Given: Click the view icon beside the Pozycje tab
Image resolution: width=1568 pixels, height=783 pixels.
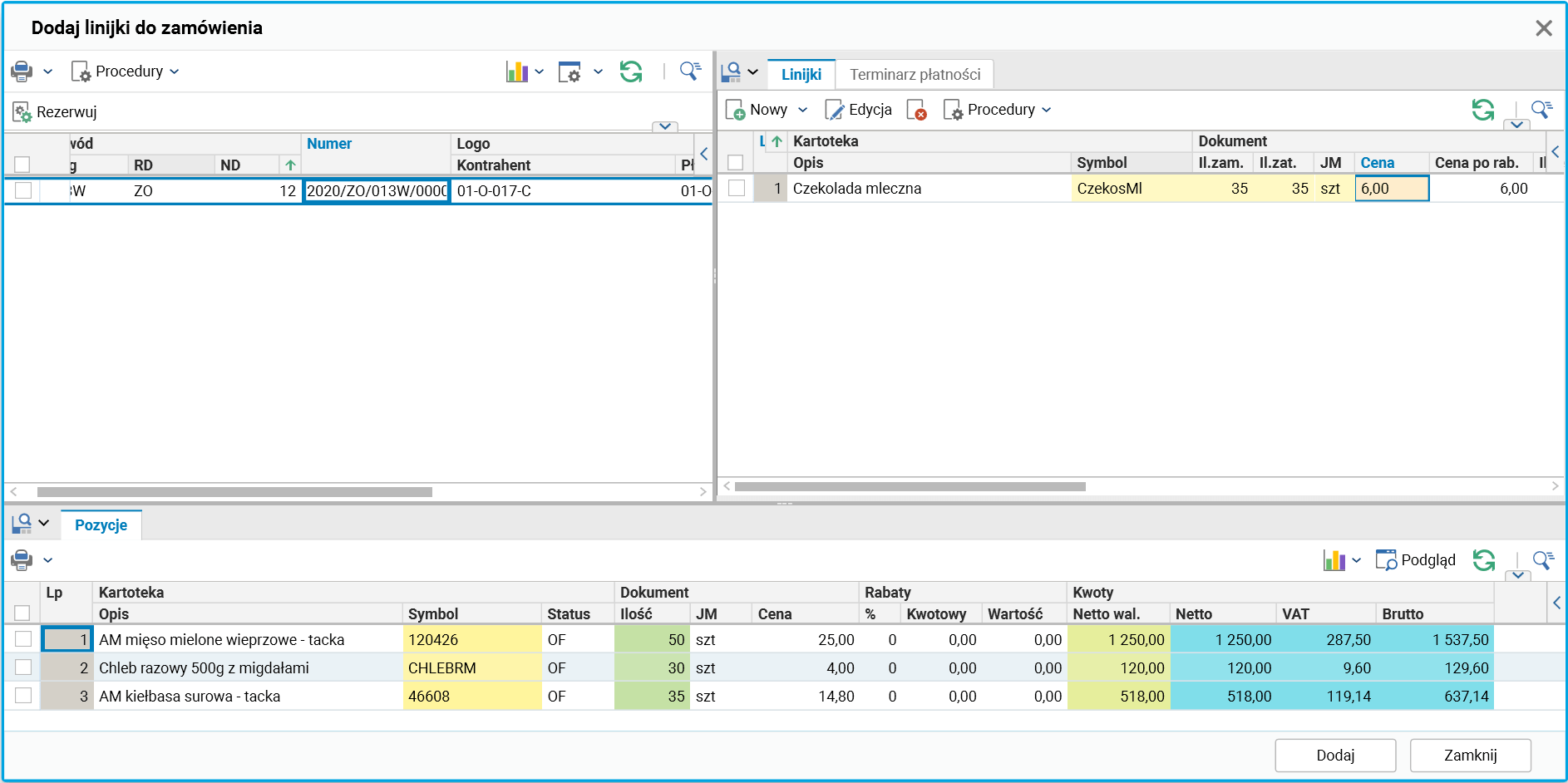Looking at the screenshot, I should pyautogui.click(x=22, y=524).
